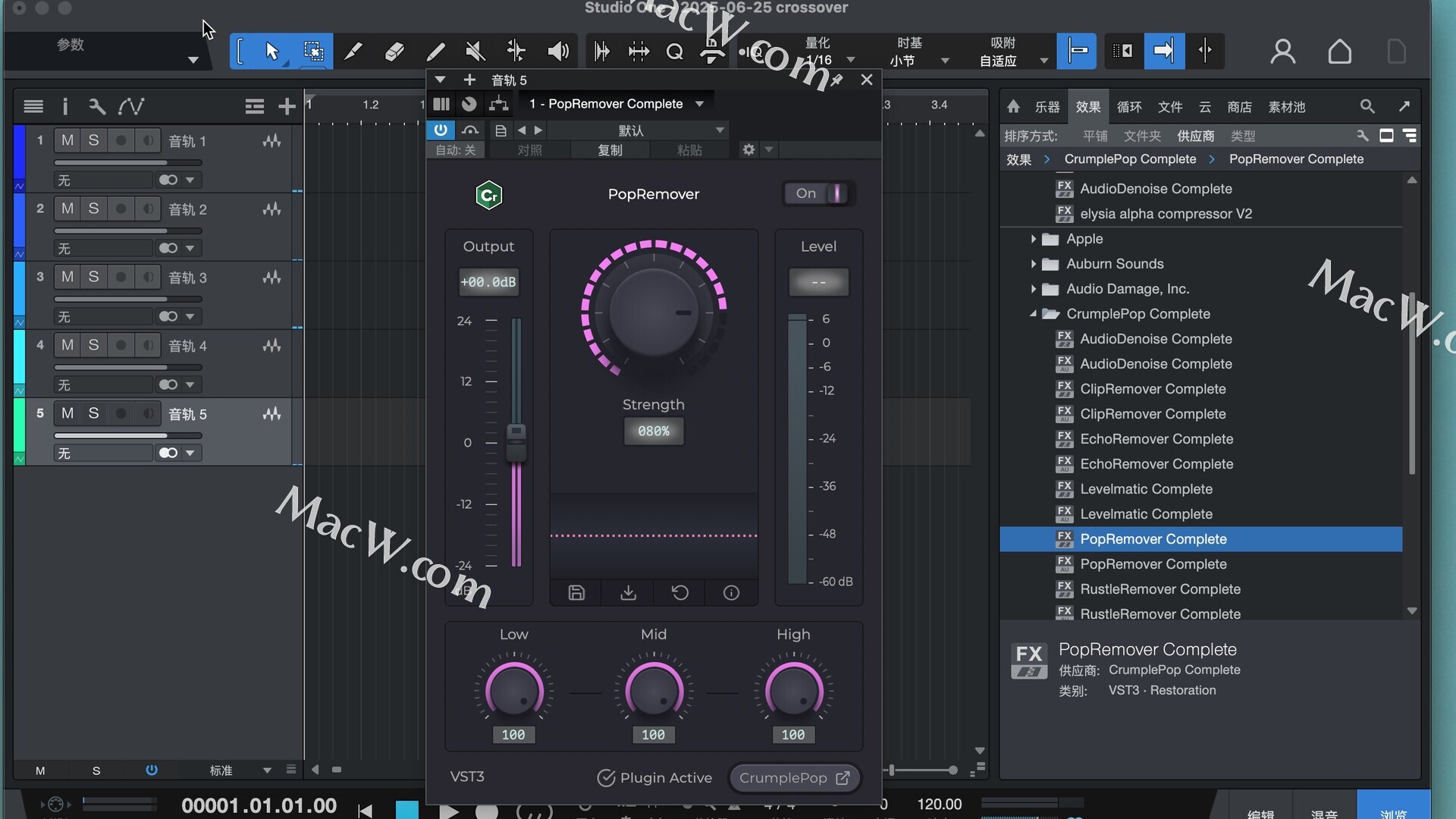The width and height of the screenshot is (1456, 819).
Task: Reset PopRemover settings with undo icon
Action: coord(680,593)
